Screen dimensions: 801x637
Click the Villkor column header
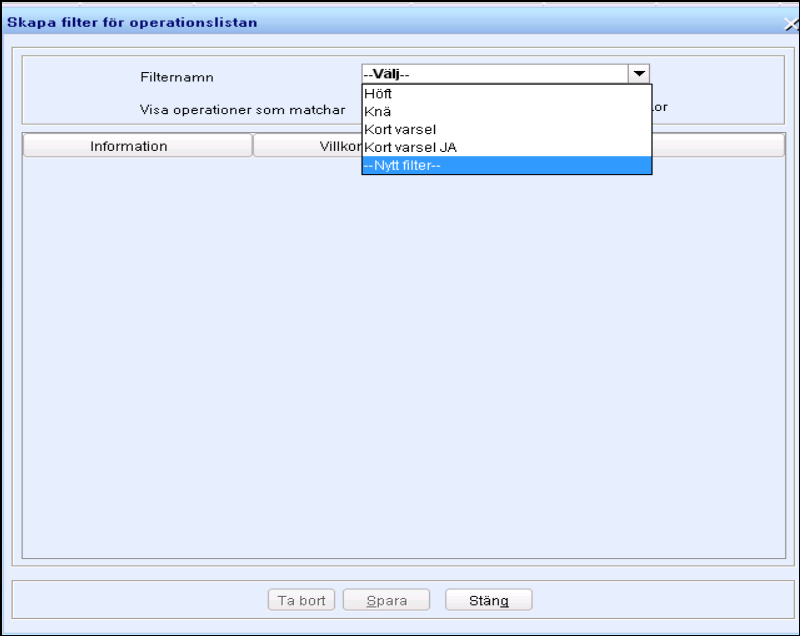[x=306, y=146]
